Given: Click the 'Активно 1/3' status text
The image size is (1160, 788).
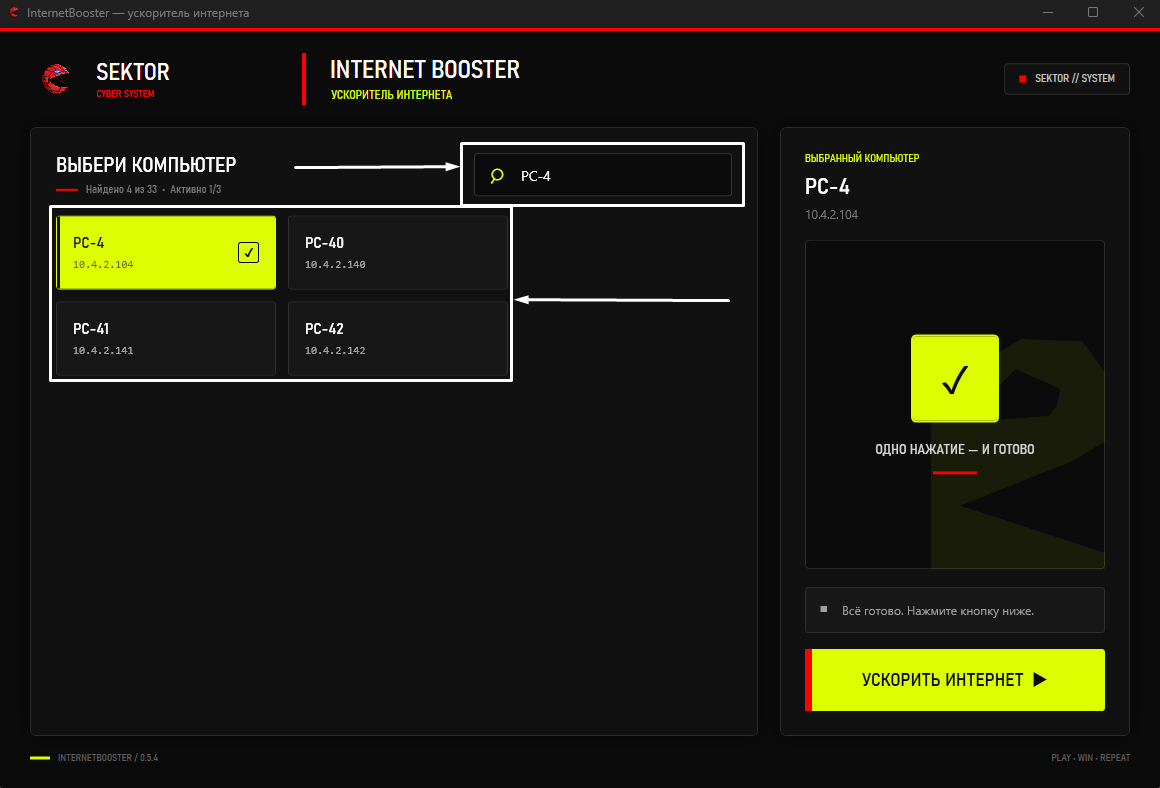Looking at the screenshot, I should point(195,189).
